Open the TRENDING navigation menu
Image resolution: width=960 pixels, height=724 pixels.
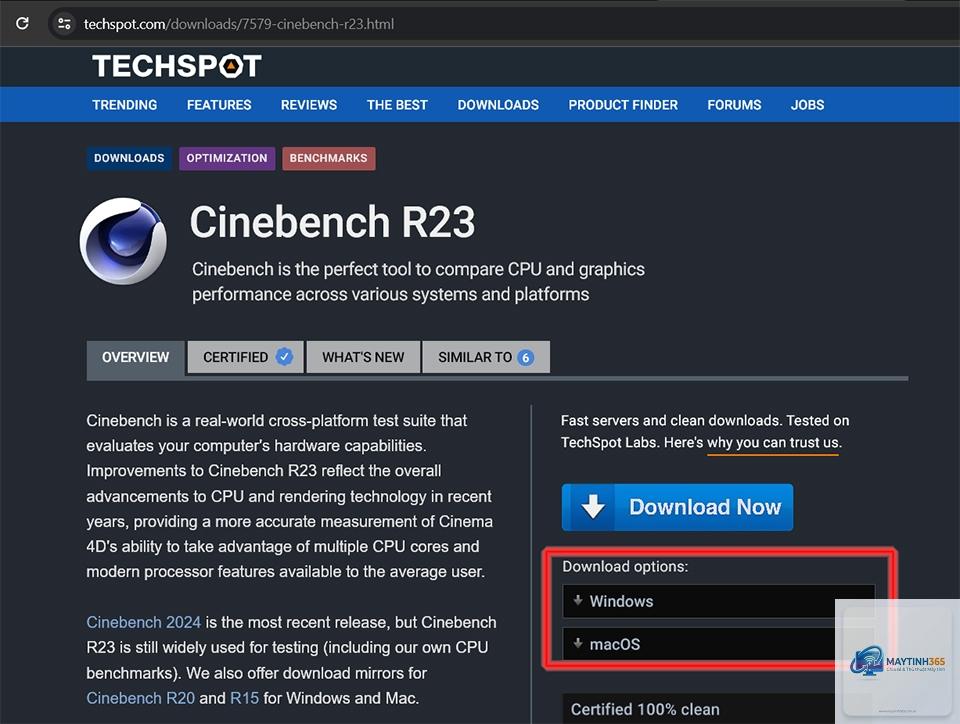pyautogui.click(x=125, y=105)
